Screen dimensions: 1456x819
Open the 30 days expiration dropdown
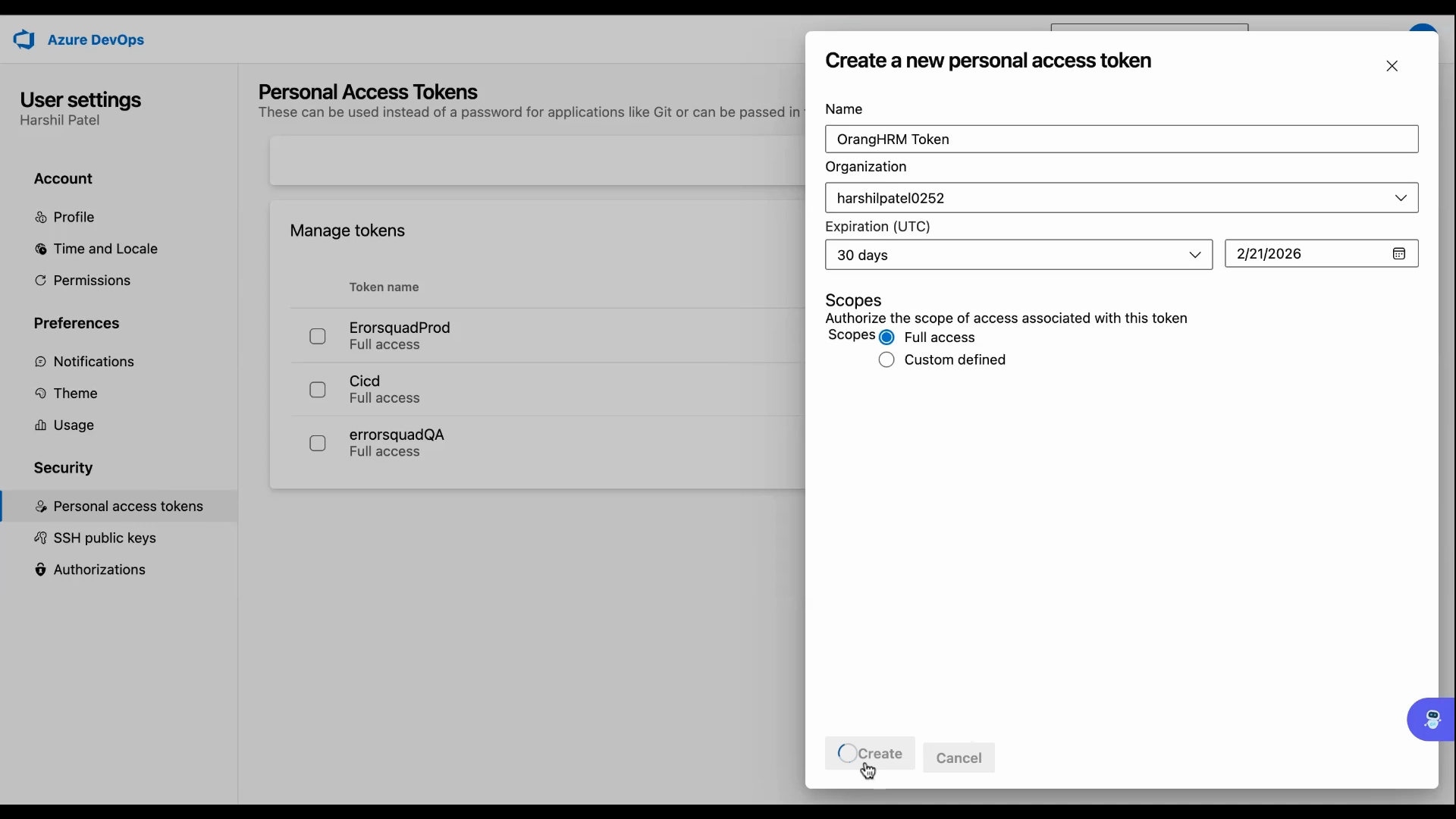1018,255
